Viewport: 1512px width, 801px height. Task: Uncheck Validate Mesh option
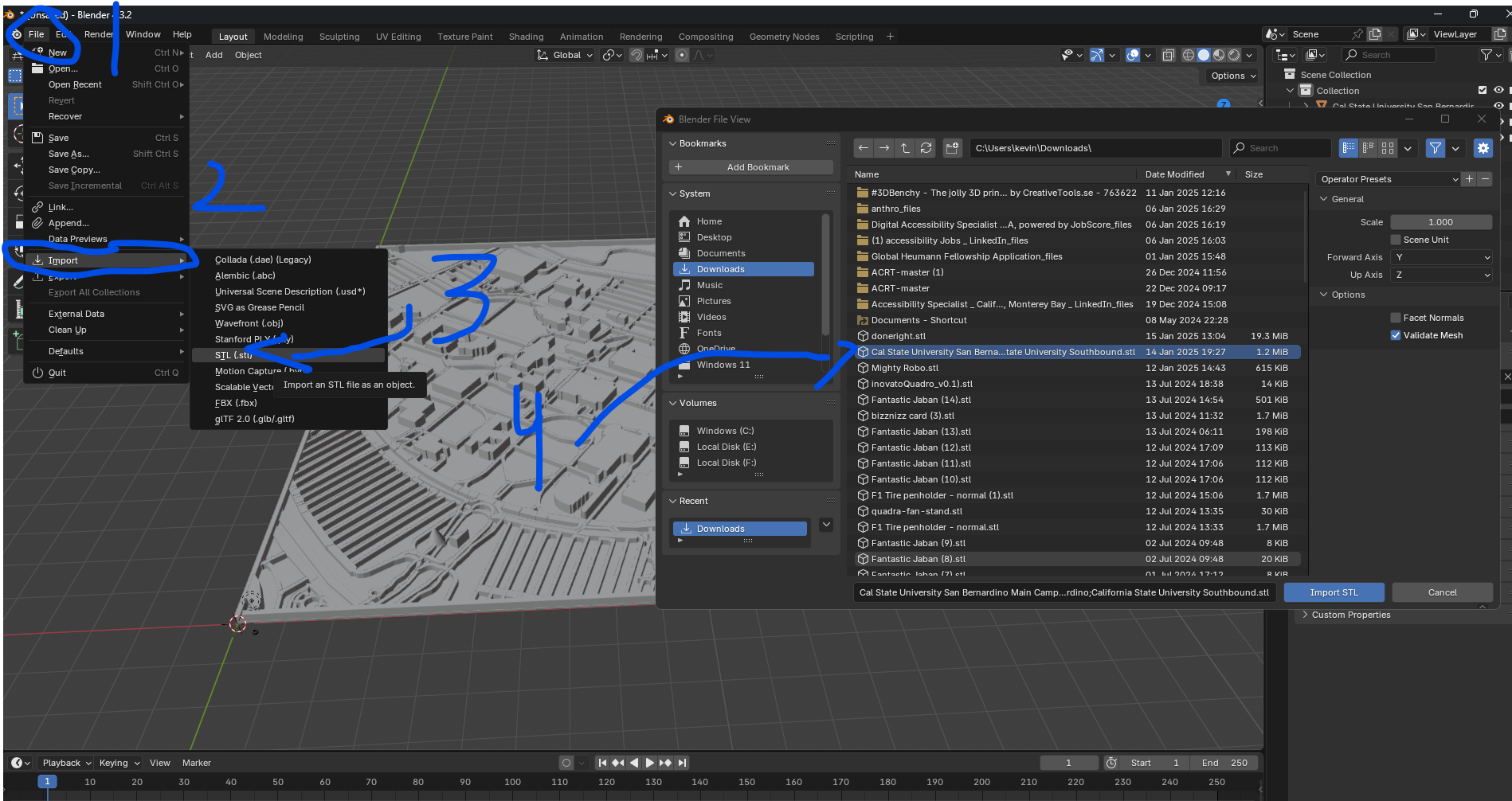pyautogui.click(x=1396, y=335)
